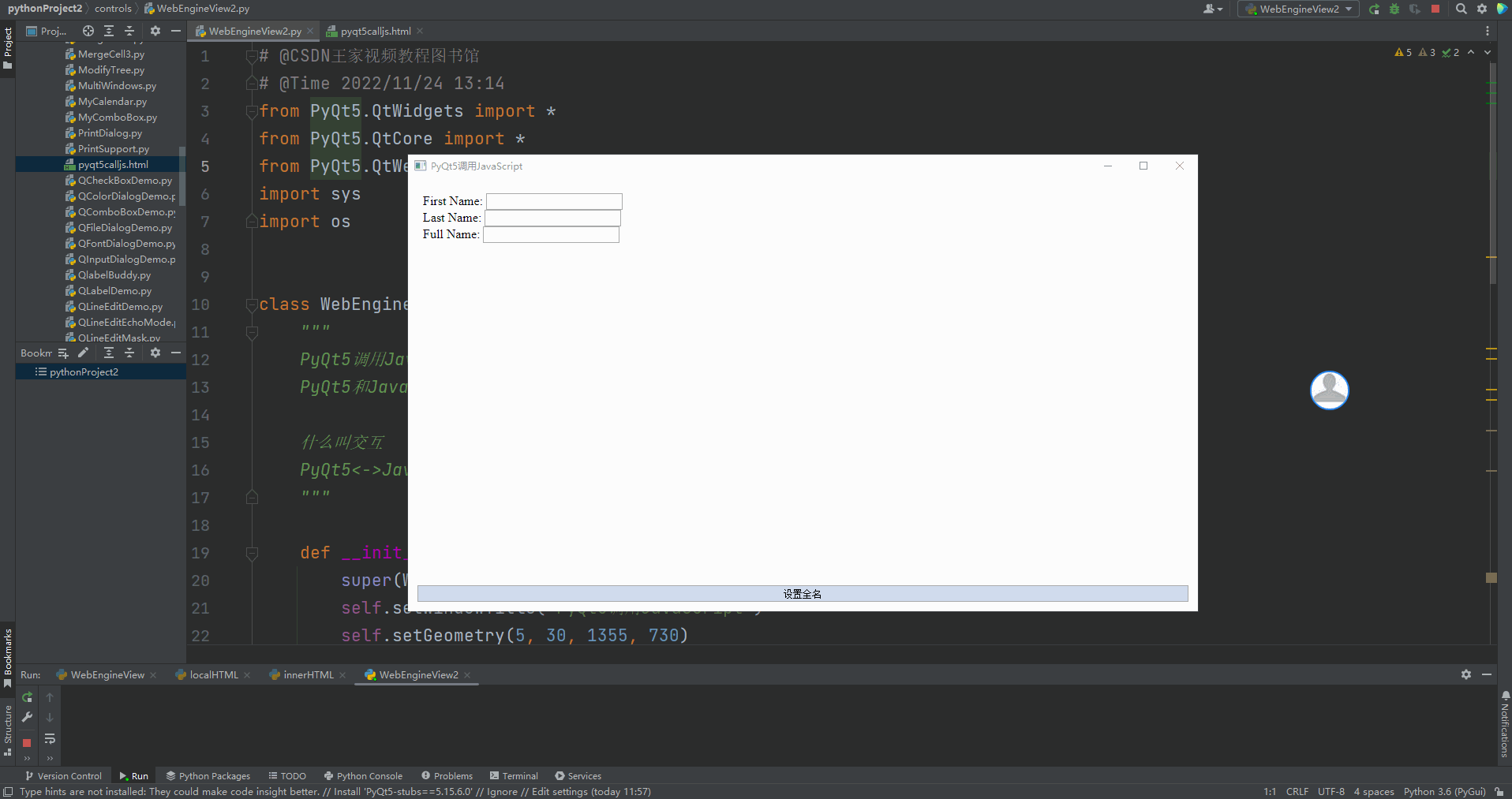Click the green Debug bug icon
Screen dimensions: 1512x799
1394,9
